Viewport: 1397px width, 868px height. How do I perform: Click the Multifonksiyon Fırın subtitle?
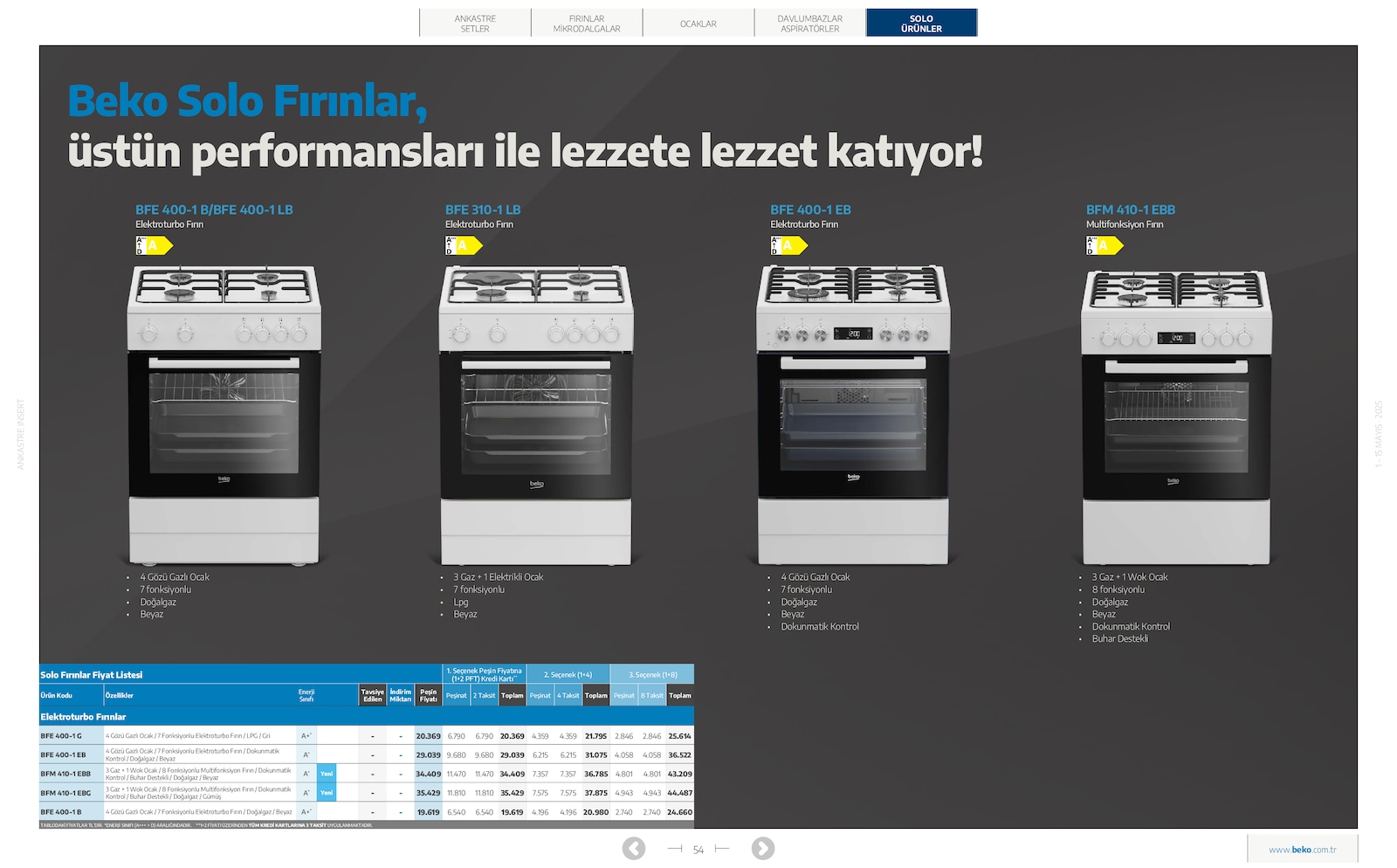[x=1125, y=224]
